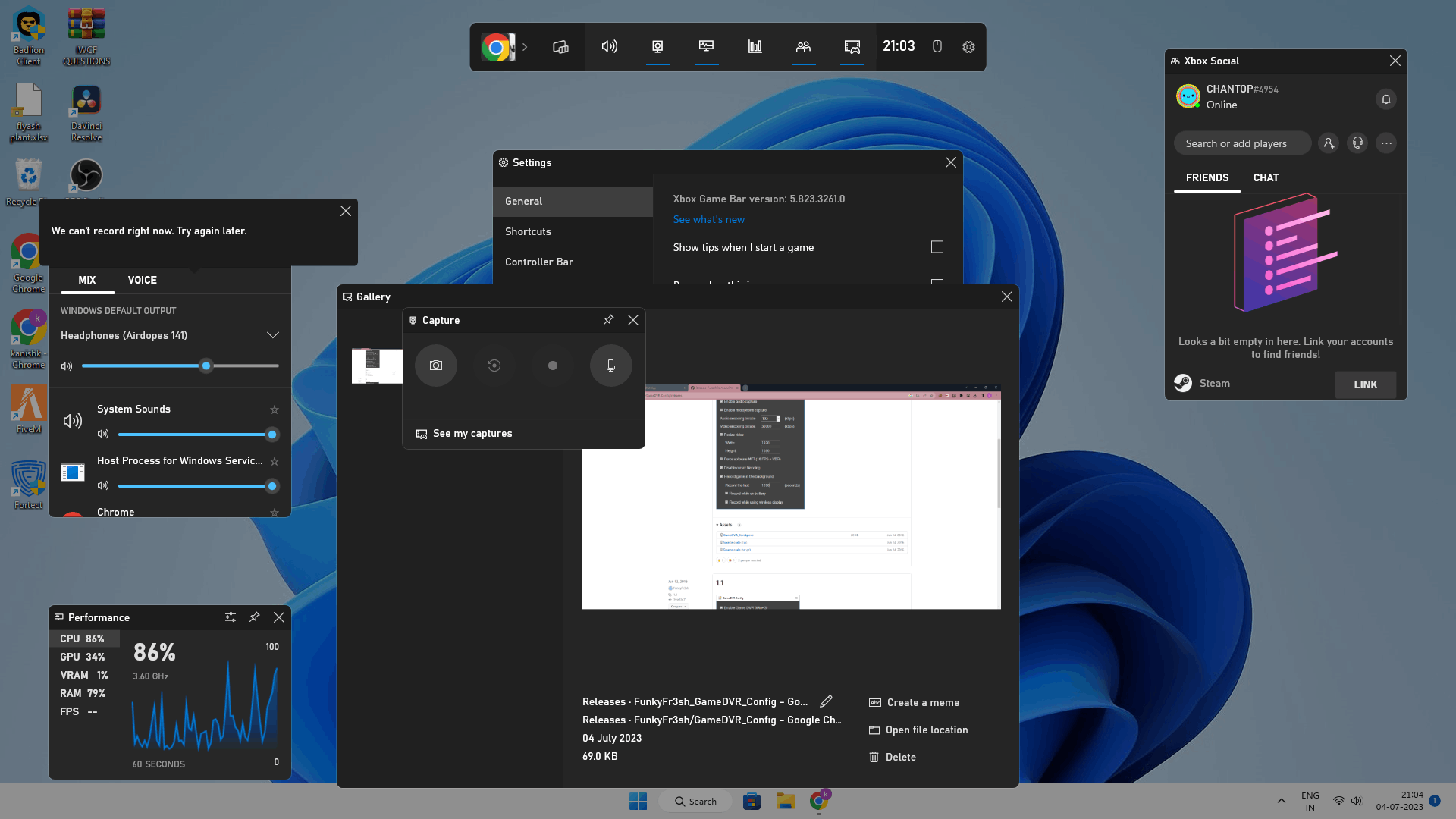The width and height of the screenshot is (1456, 819).
Task: Click Create a meme
Action: pyautogui.click(x=914, y=703)
